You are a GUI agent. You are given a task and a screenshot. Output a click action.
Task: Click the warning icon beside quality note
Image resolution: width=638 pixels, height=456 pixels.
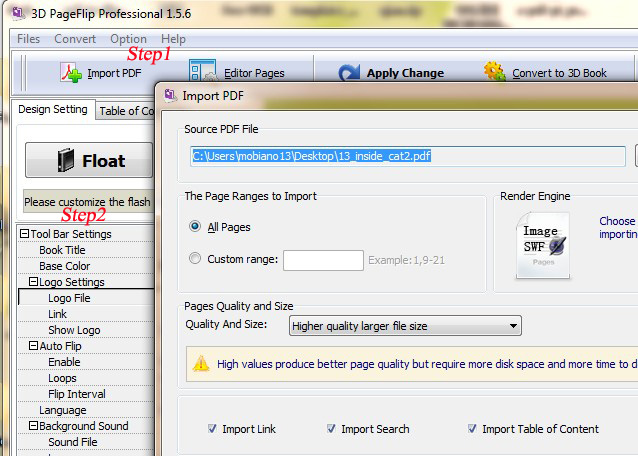pos(201,363)
